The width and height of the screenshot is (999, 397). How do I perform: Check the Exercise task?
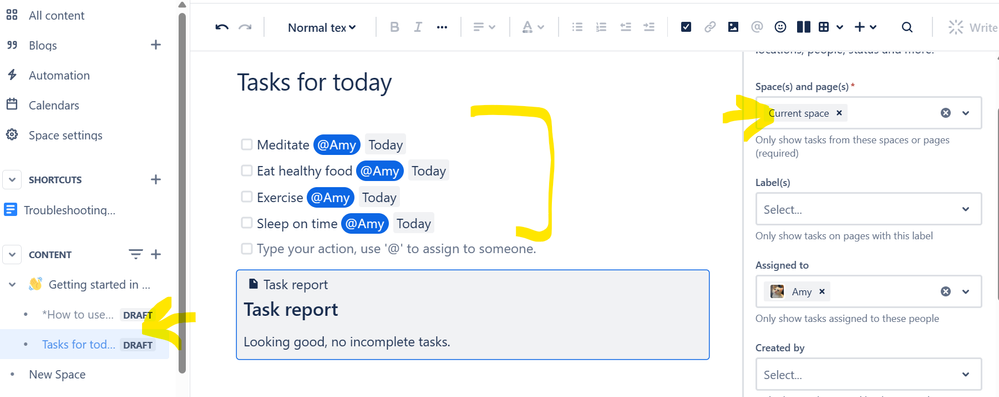247,197
